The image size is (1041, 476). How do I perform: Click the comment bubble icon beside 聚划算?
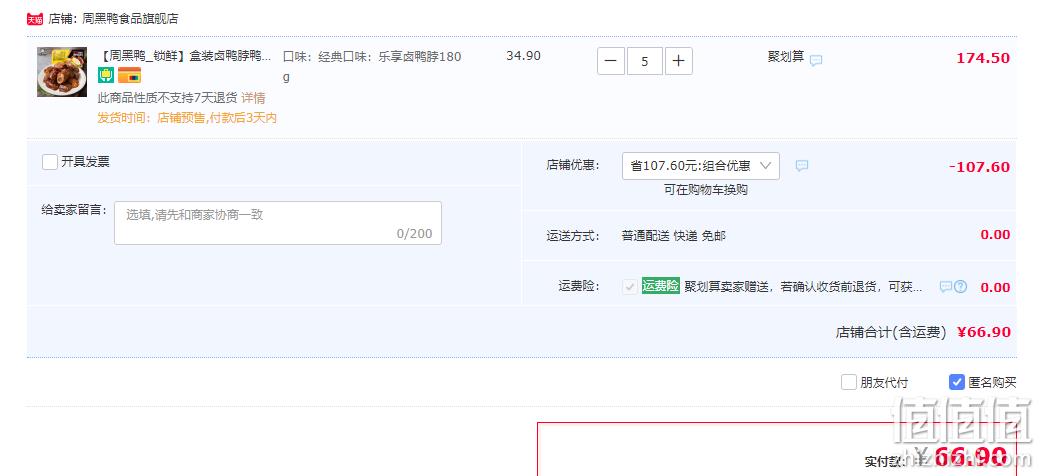(x=816, y=60)
